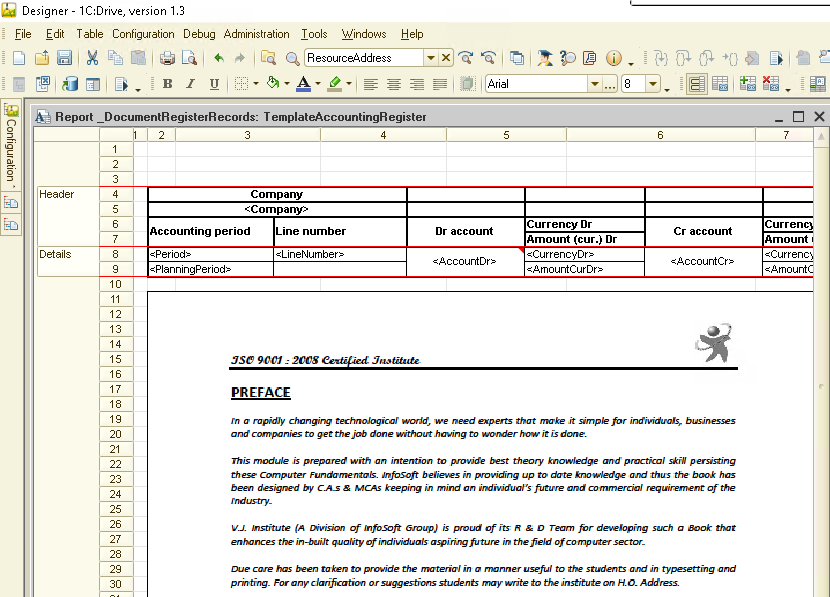Apply blue text color A swatch
The width and height of the screenshot is (830, 597).
tap(304, 84)
